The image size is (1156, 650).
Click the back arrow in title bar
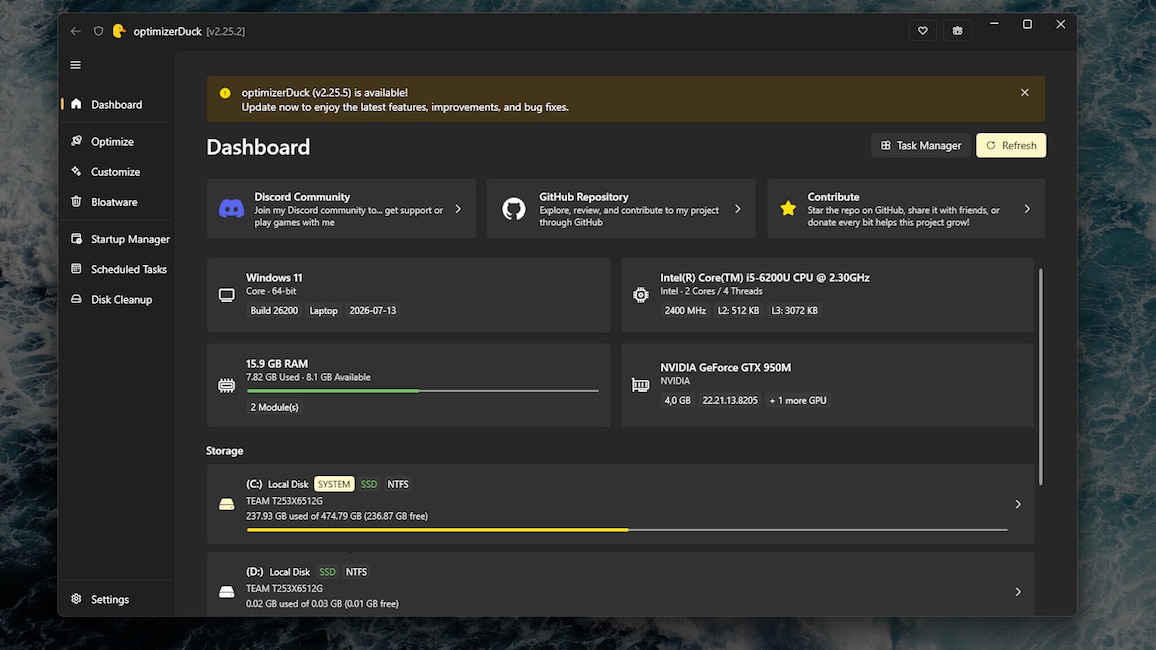click(x=75, y=31)
